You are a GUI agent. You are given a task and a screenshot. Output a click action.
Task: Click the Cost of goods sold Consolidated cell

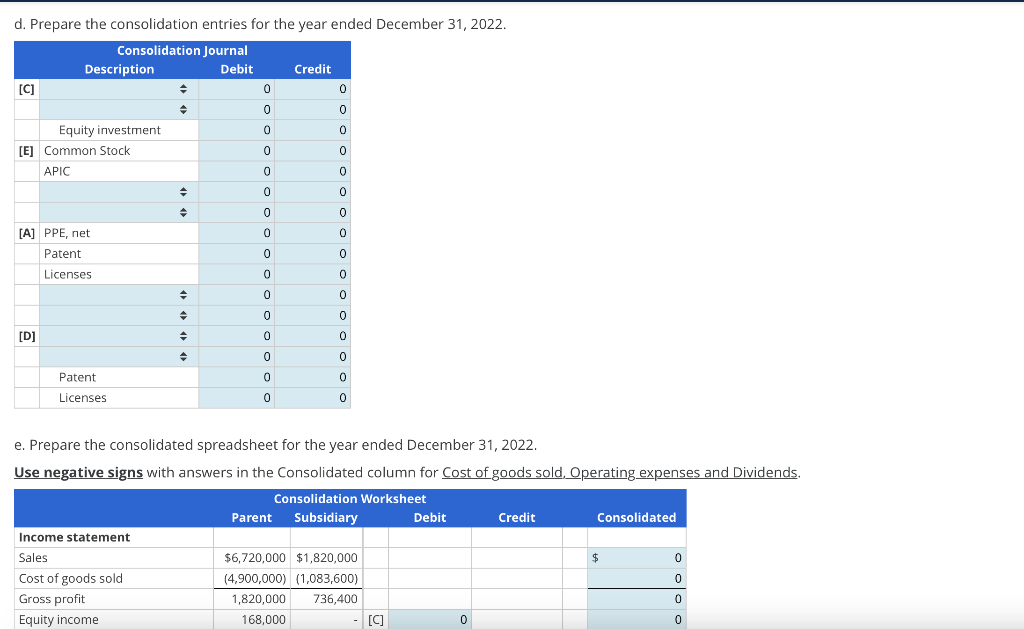(637, 578)
